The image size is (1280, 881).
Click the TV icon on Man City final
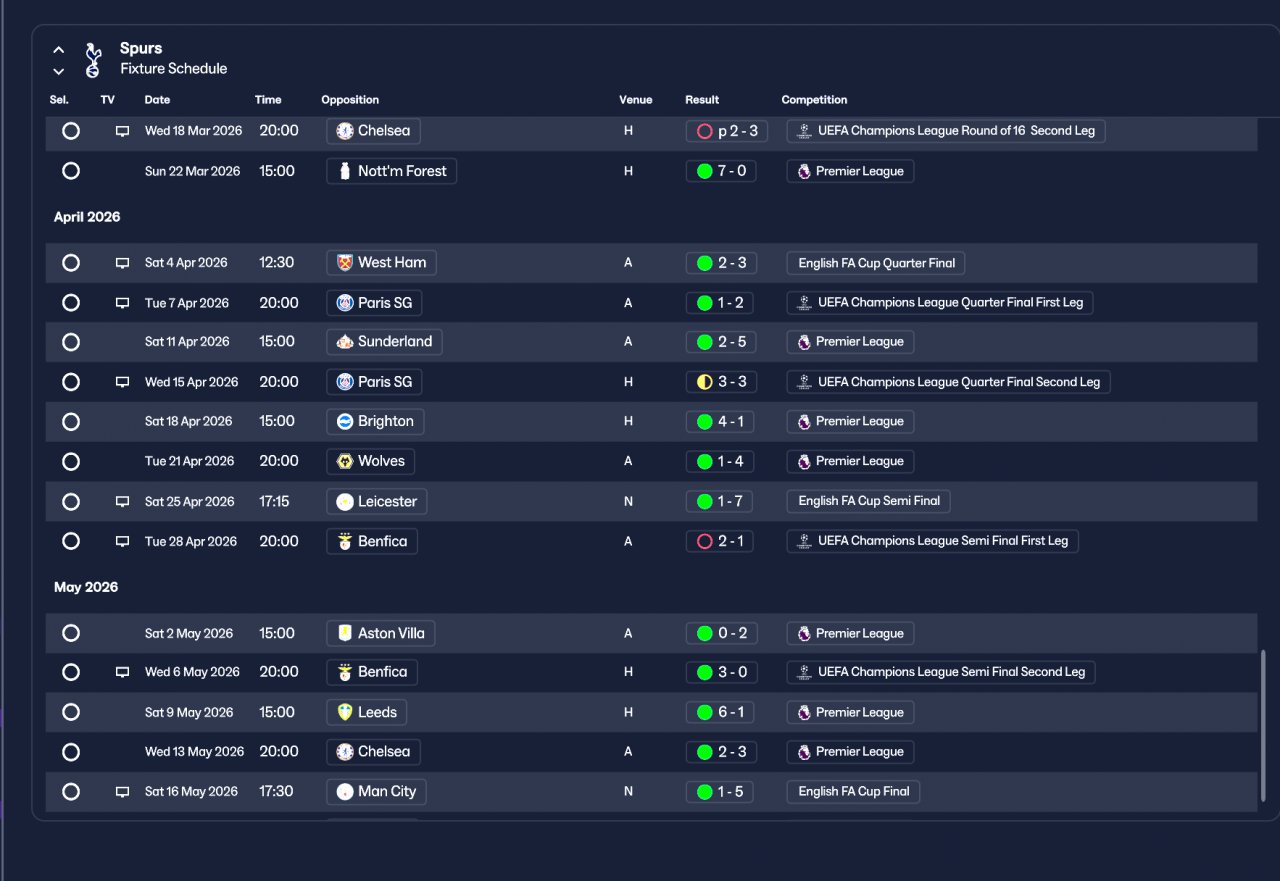[122, 792]
